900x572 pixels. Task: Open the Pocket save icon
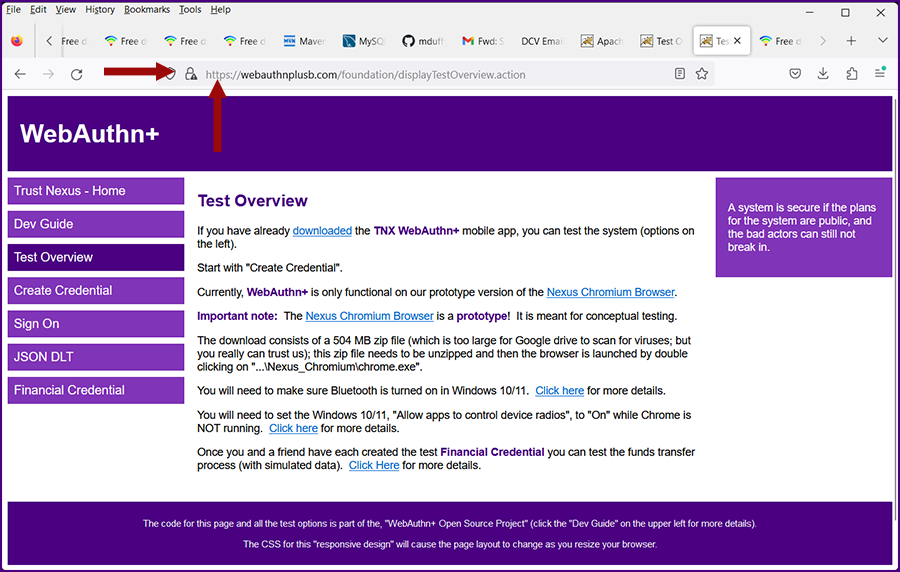tap(795, 74)
